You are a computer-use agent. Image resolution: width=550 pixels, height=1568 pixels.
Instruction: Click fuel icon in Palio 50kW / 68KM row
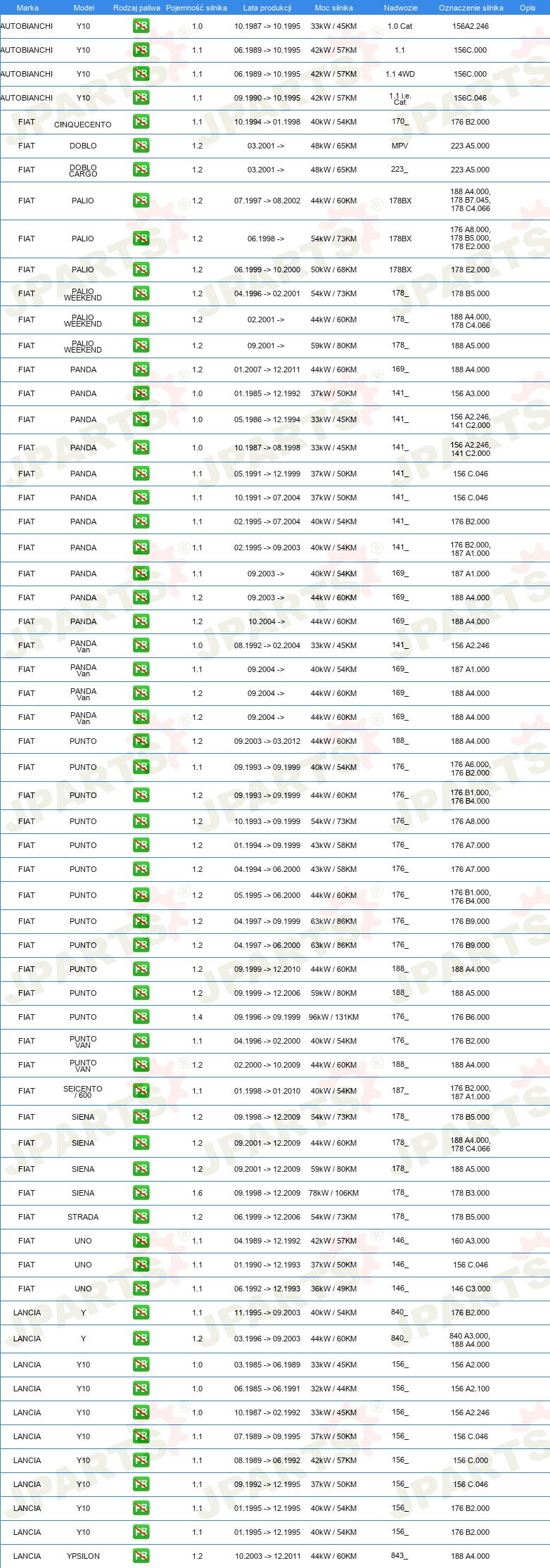point(141,270)
